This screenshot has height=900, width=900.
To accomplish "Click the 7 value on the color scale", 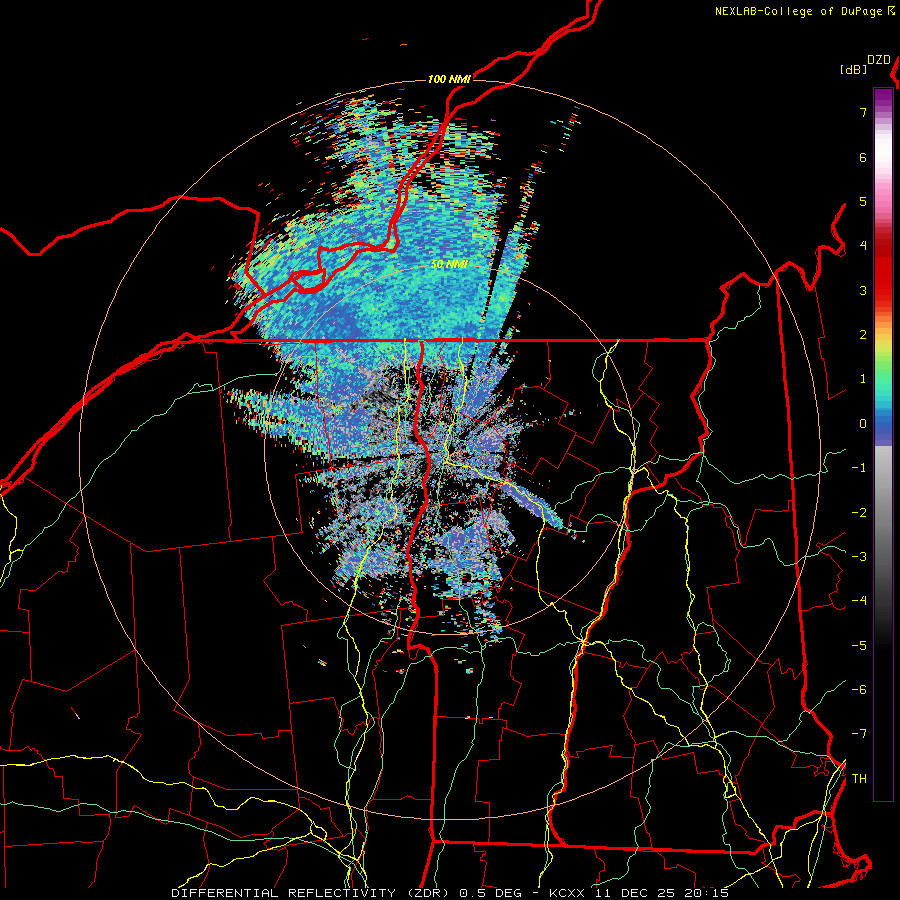I will click(x=863, y=112).
